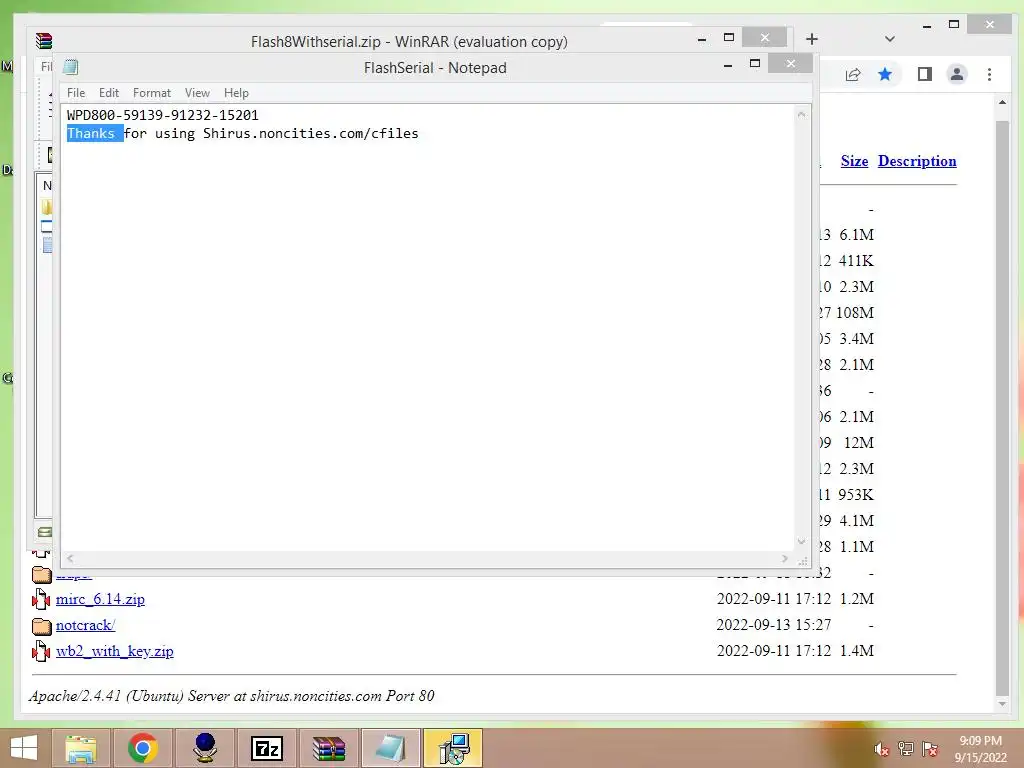Open the 7-Zip taskbar icon
This screenshot has height=768, width=1024.
(266, 748)
